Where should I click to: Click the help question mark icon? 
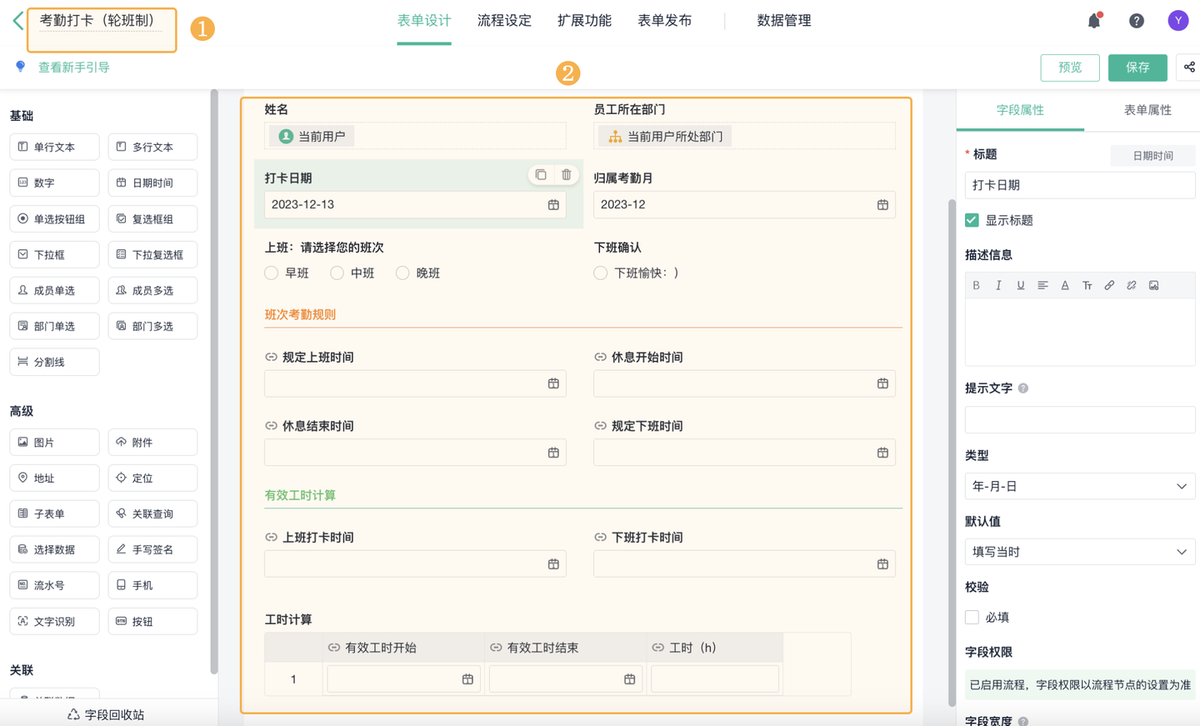tap(1136, 21)
